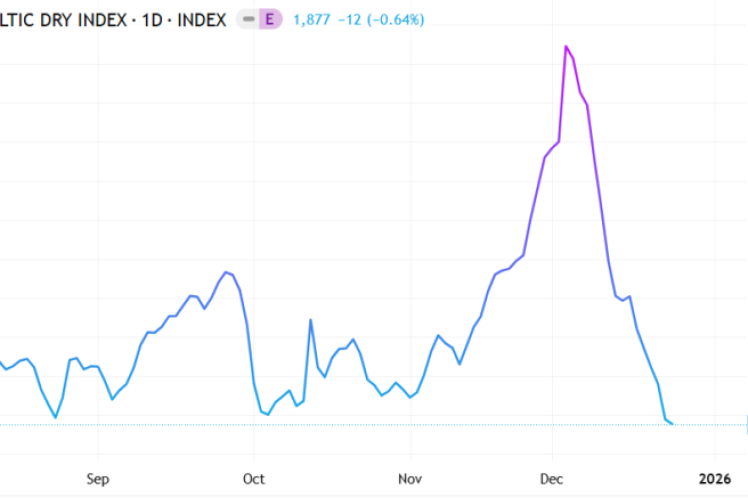Click the gray dash market status icon
The width and height of the screenshot is (748, 498).
pyautogui.click(x=248, y=19)
